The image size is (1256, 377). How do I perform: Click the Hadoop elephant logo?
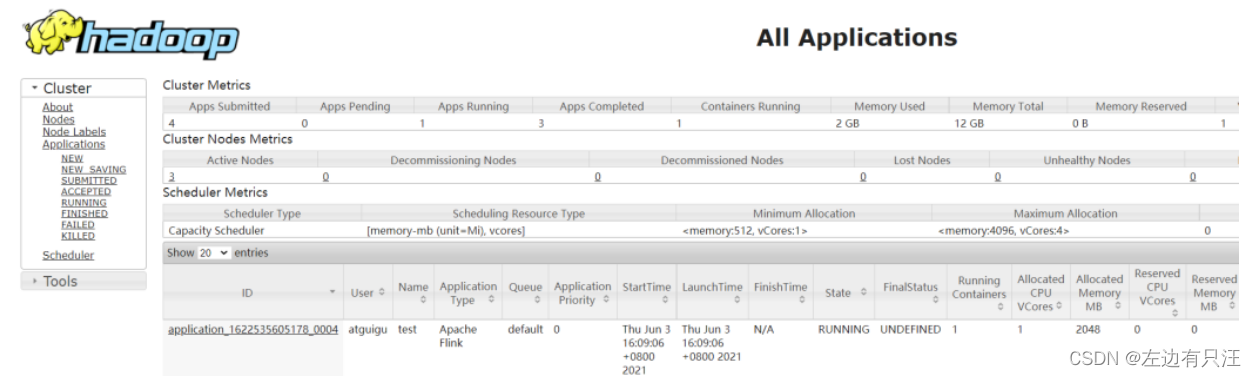[130, 35]
